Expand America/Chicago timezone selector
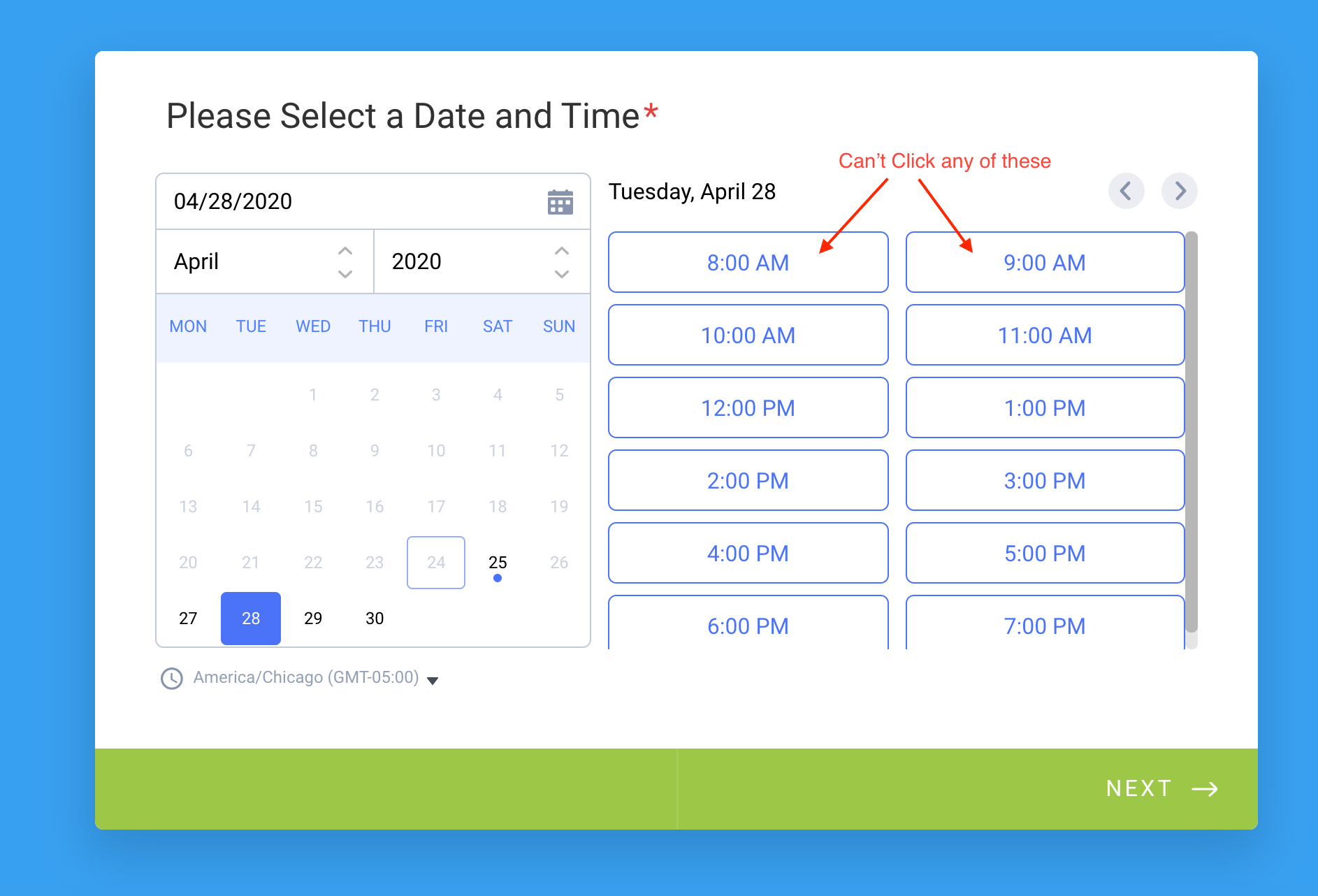 click(x=305, y=677)
